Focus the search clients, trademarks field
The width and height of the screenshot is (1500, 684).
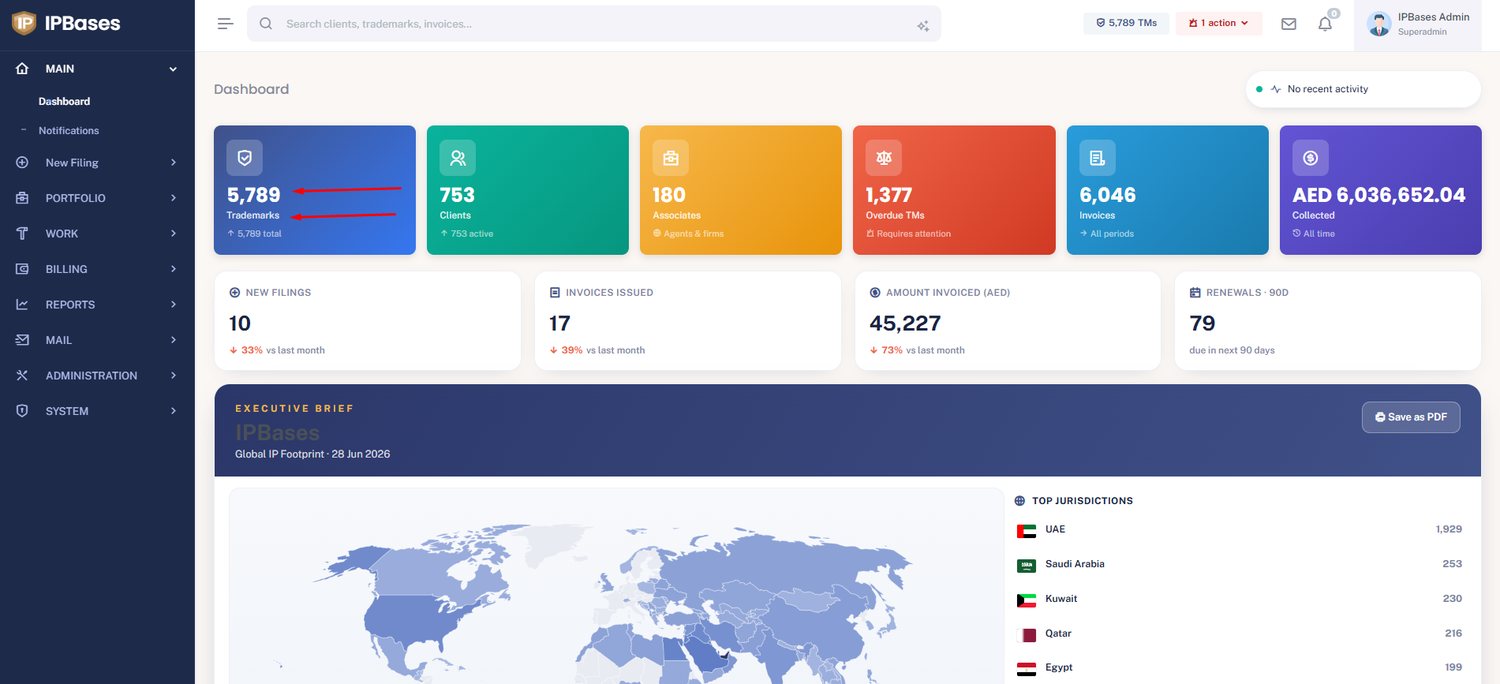pyautogui.click(x=594, y=24)
